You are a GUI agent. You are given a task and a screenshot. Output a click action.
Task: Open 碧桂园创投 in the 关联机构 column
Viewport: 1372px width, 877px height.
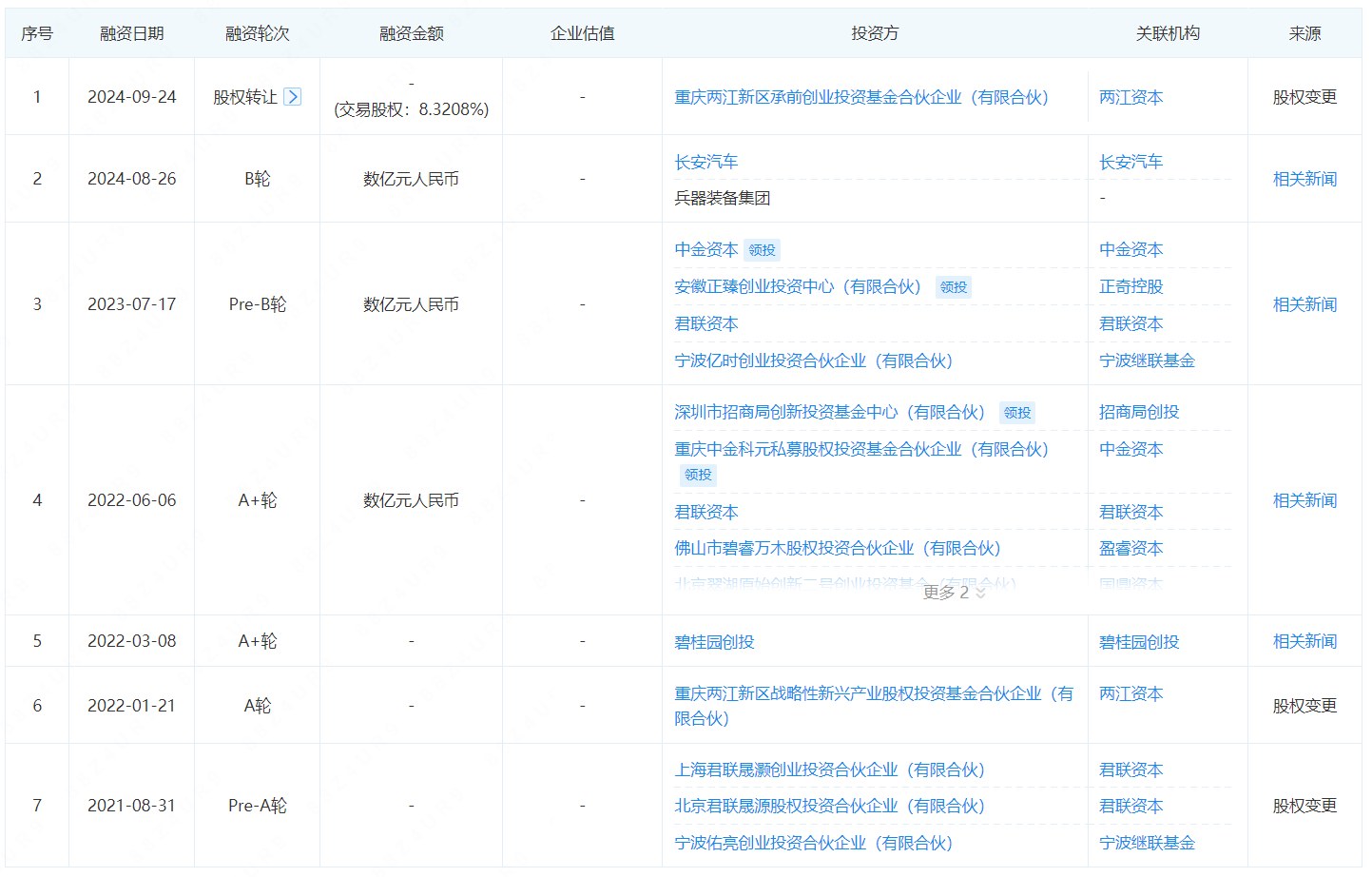pyautogui.click(x=1139, y=642)
